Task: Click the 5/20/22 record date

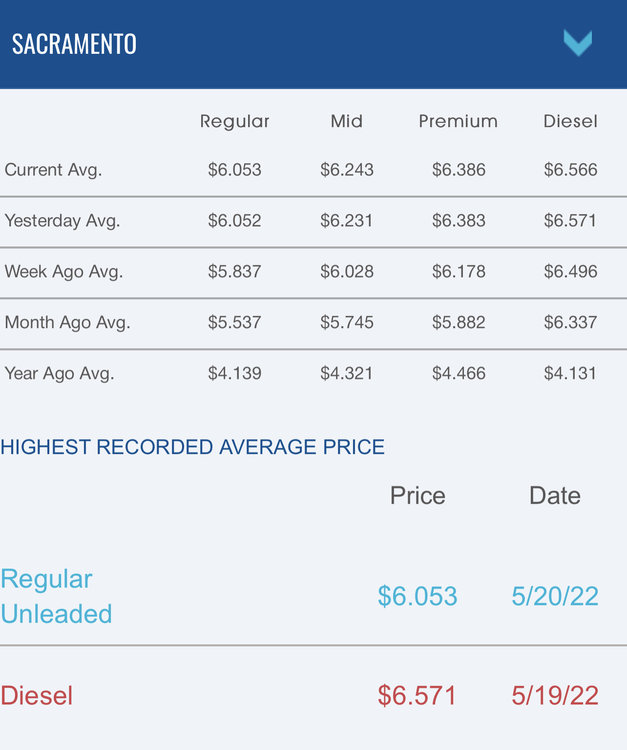Action: point(554,597)
